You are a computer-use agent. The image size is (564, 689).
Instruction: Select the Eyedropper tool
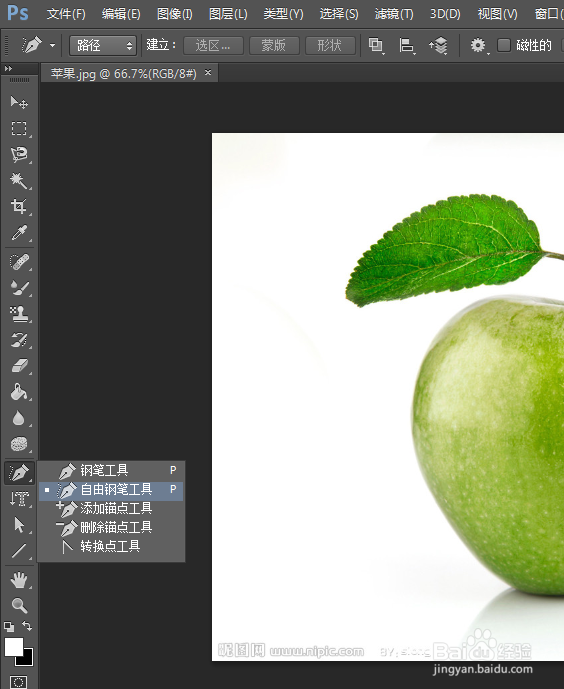click(x=19, y=232)
